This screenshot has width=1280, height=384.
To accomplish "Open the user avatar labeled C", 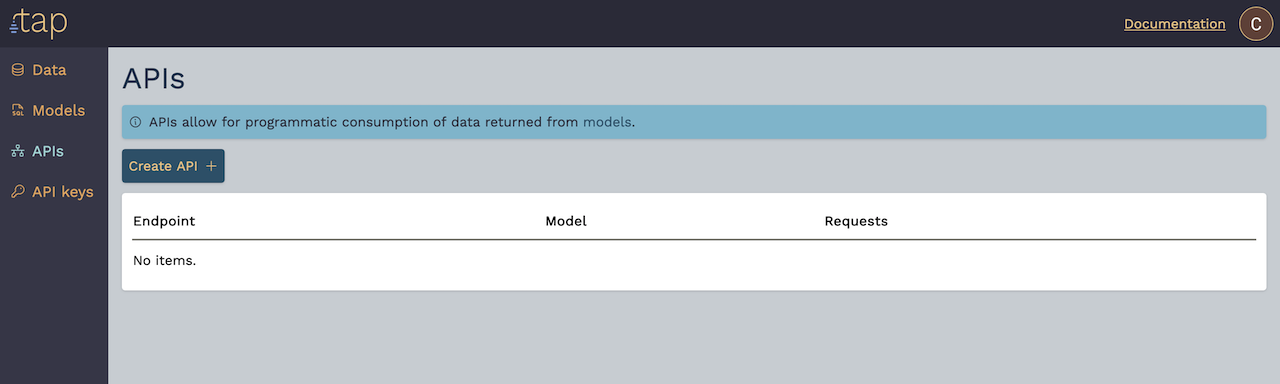I will coord(1256,24).
